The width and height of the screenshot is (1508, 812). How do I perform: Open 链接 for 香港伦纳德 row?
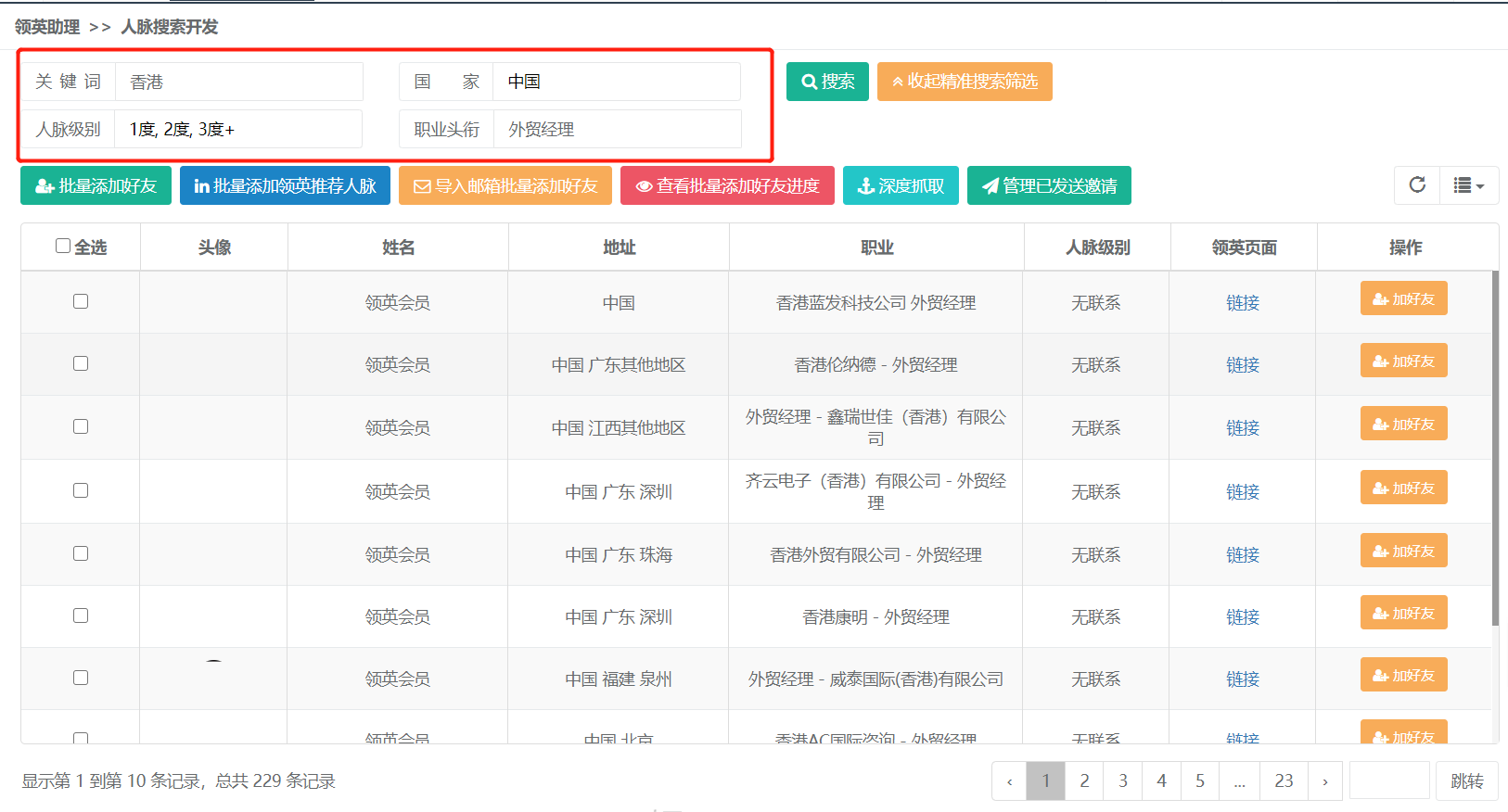(1243, 364)
